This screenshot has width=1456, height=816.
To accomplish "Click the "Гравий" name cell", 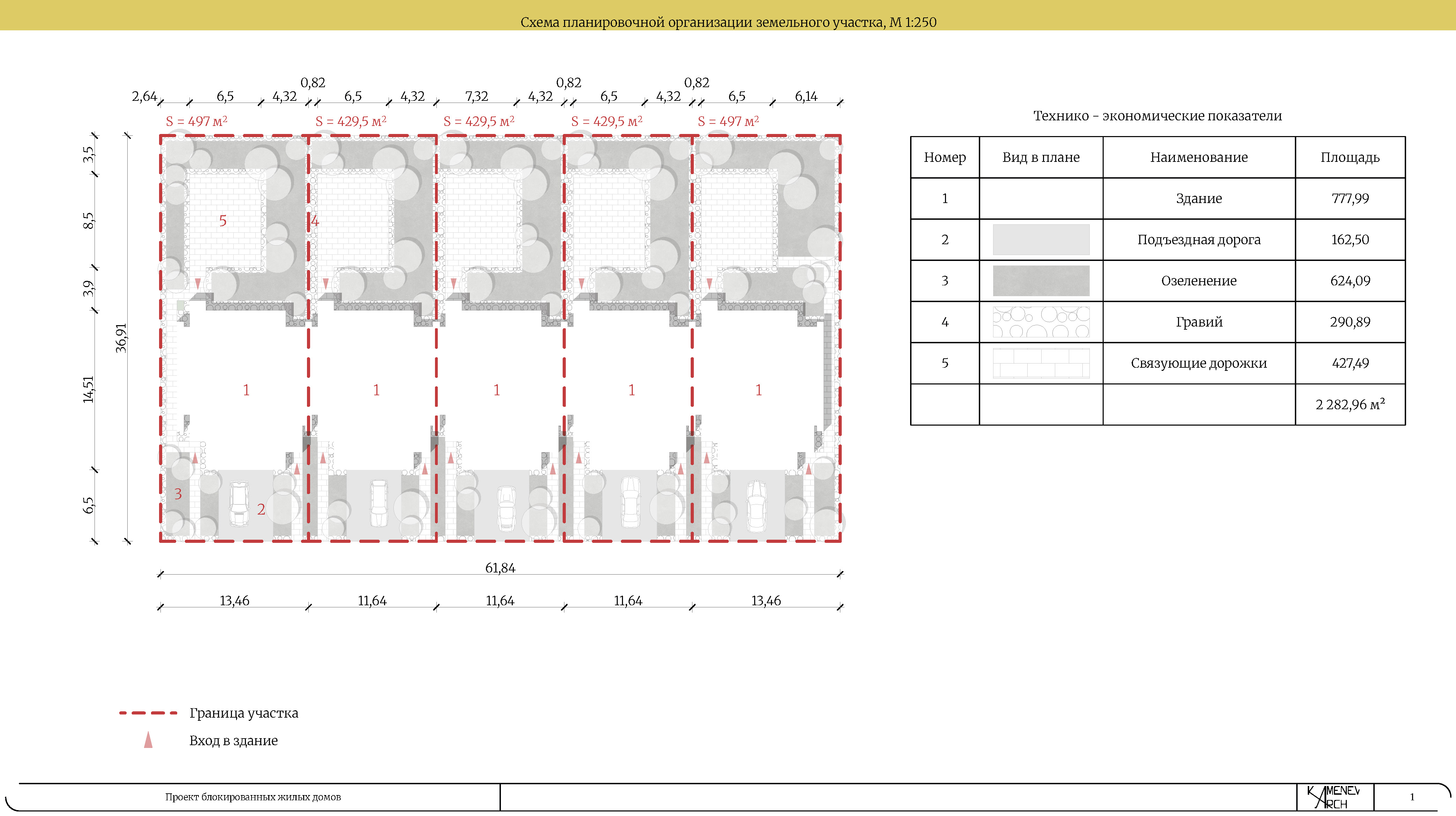I will tap(1199, 322).
